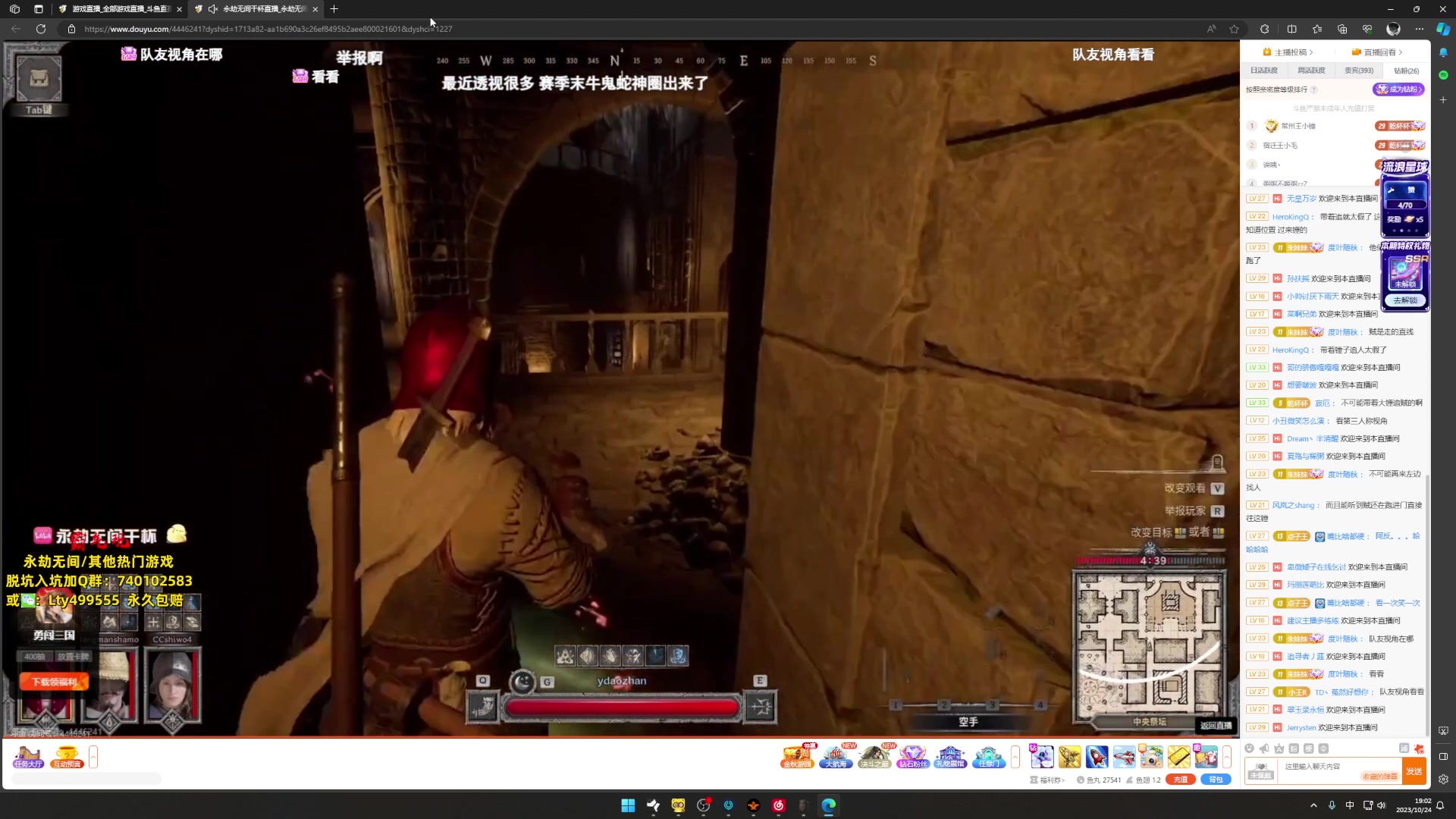Show hidden system tray icons
Screen dimensions: 1456x819
(1313, 805)
